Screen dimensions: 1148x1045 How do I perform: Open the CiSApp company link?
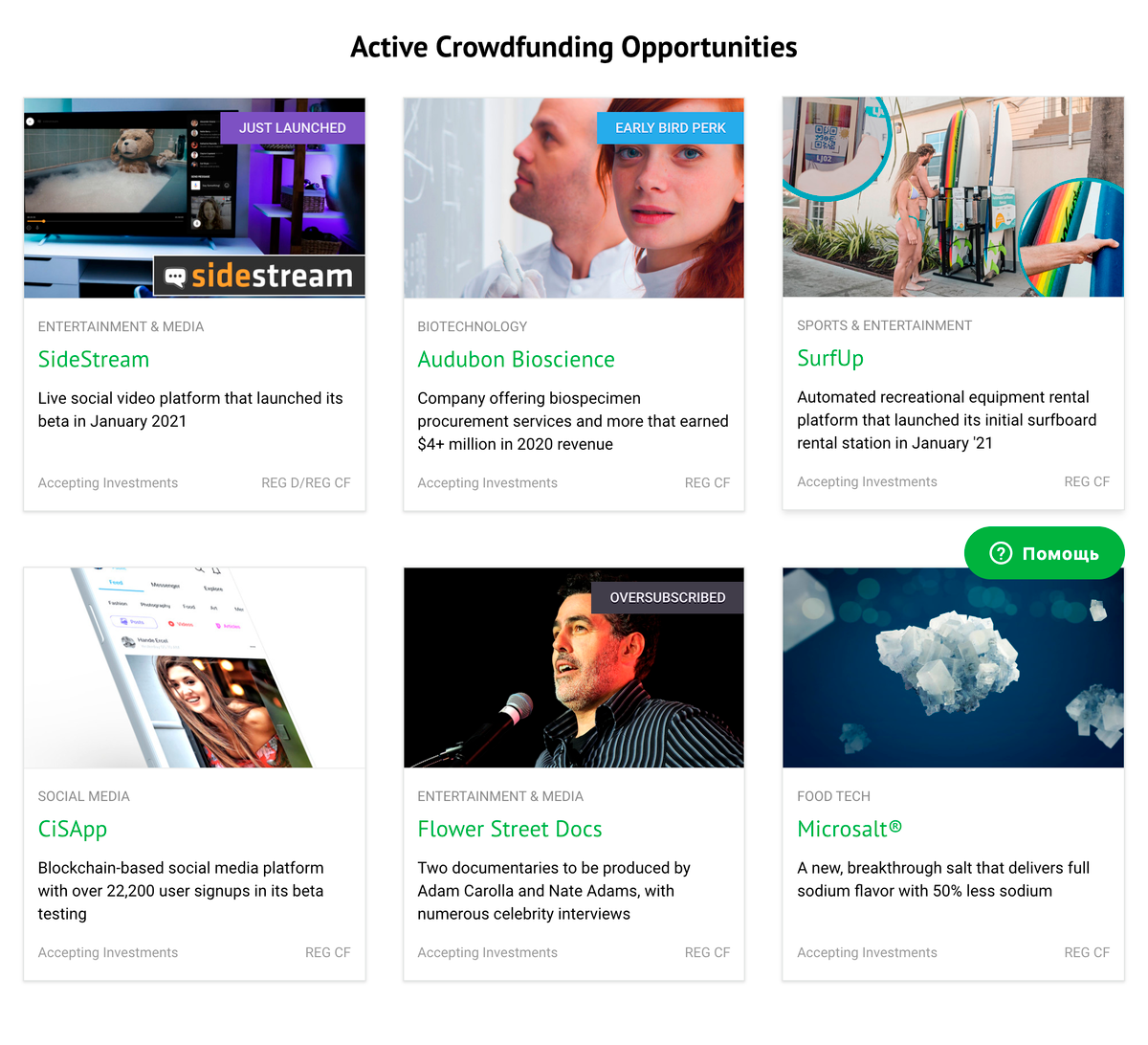click(73, 829)
